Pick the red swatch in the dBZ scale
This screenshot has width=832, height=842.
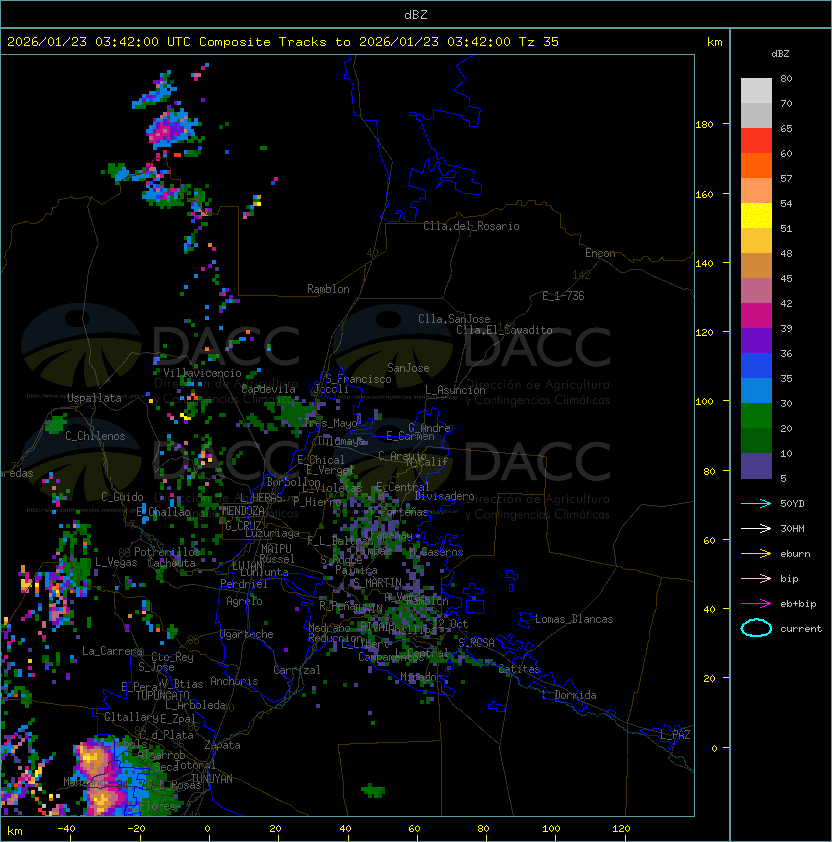pos(756,141)
